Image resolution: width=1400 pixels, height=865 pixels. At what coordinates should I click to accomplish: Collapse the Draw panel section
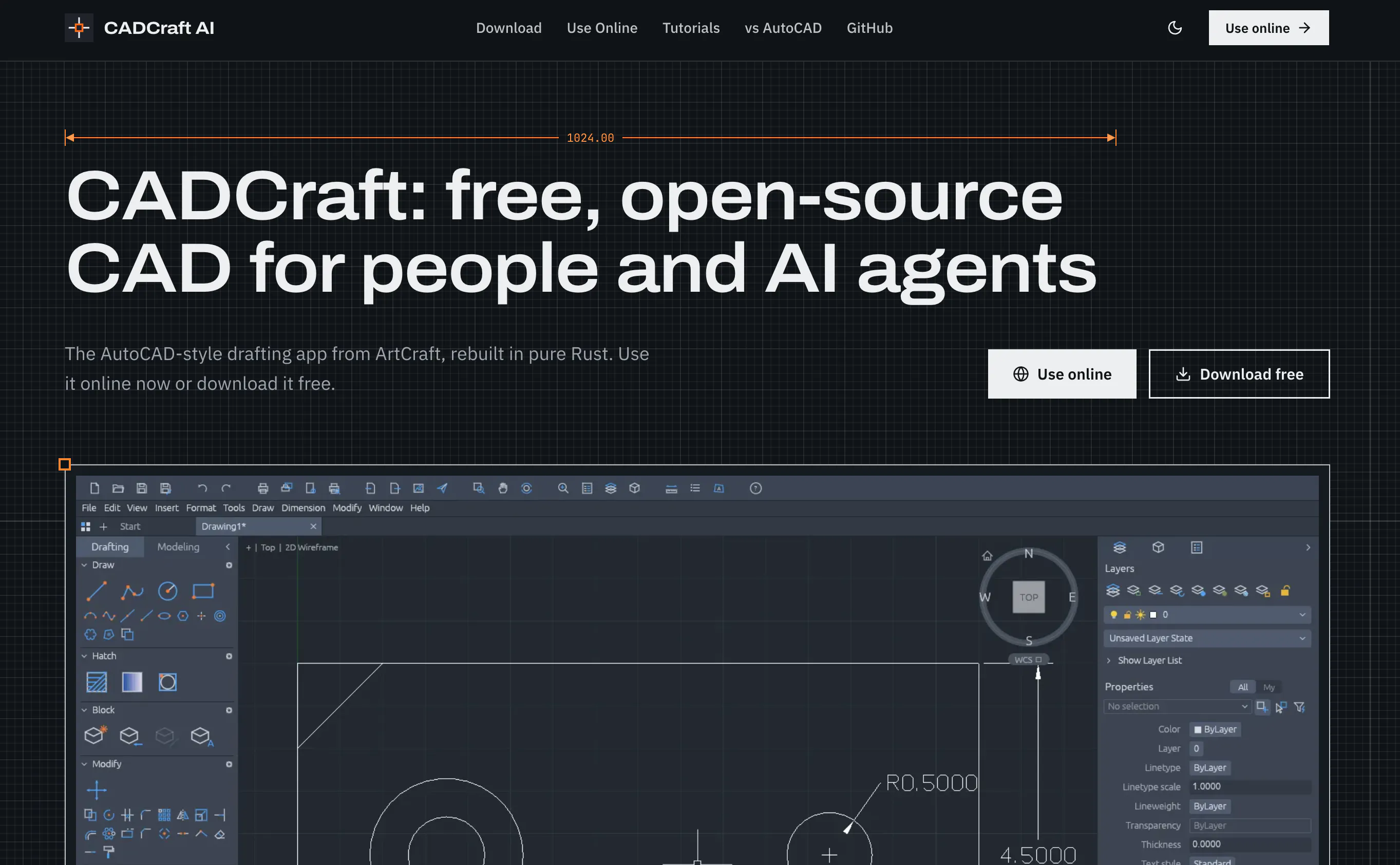click(x=84, y=565)
